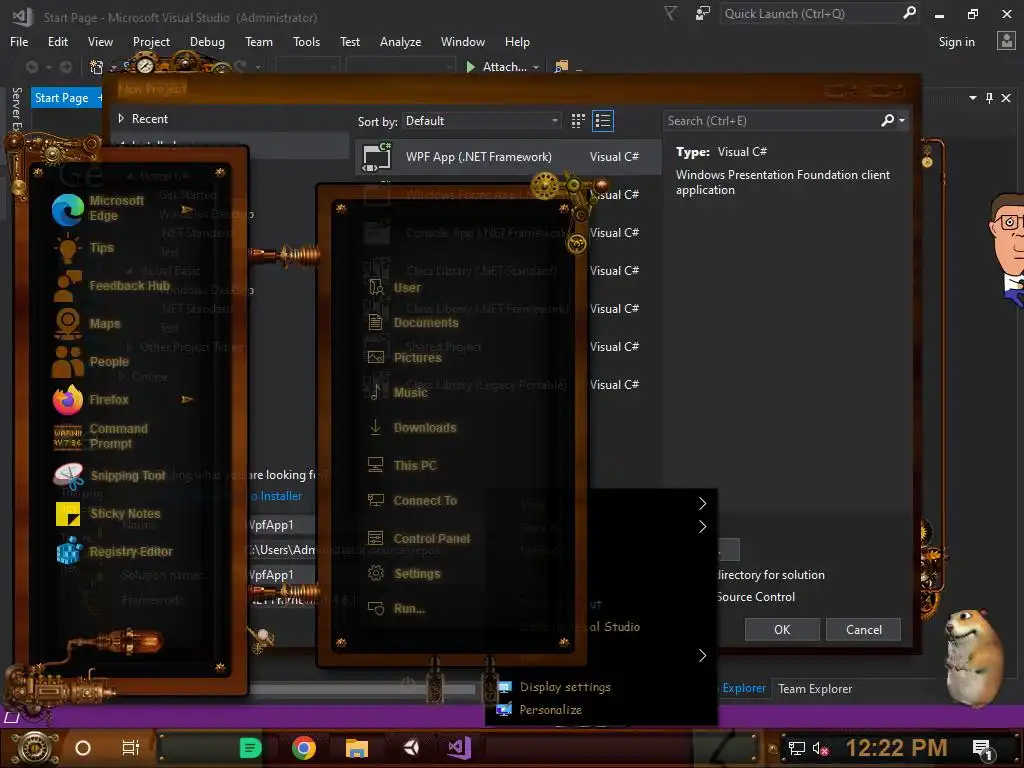Open Cortana circle on the taskbar
This screenshot has height=768, width=1024.
[83, 748]
